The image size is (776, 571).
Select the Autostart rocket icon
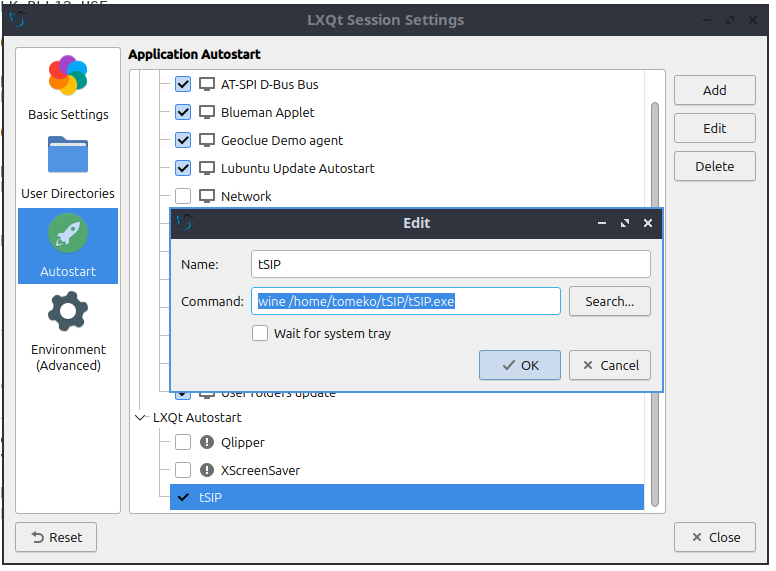68,233
